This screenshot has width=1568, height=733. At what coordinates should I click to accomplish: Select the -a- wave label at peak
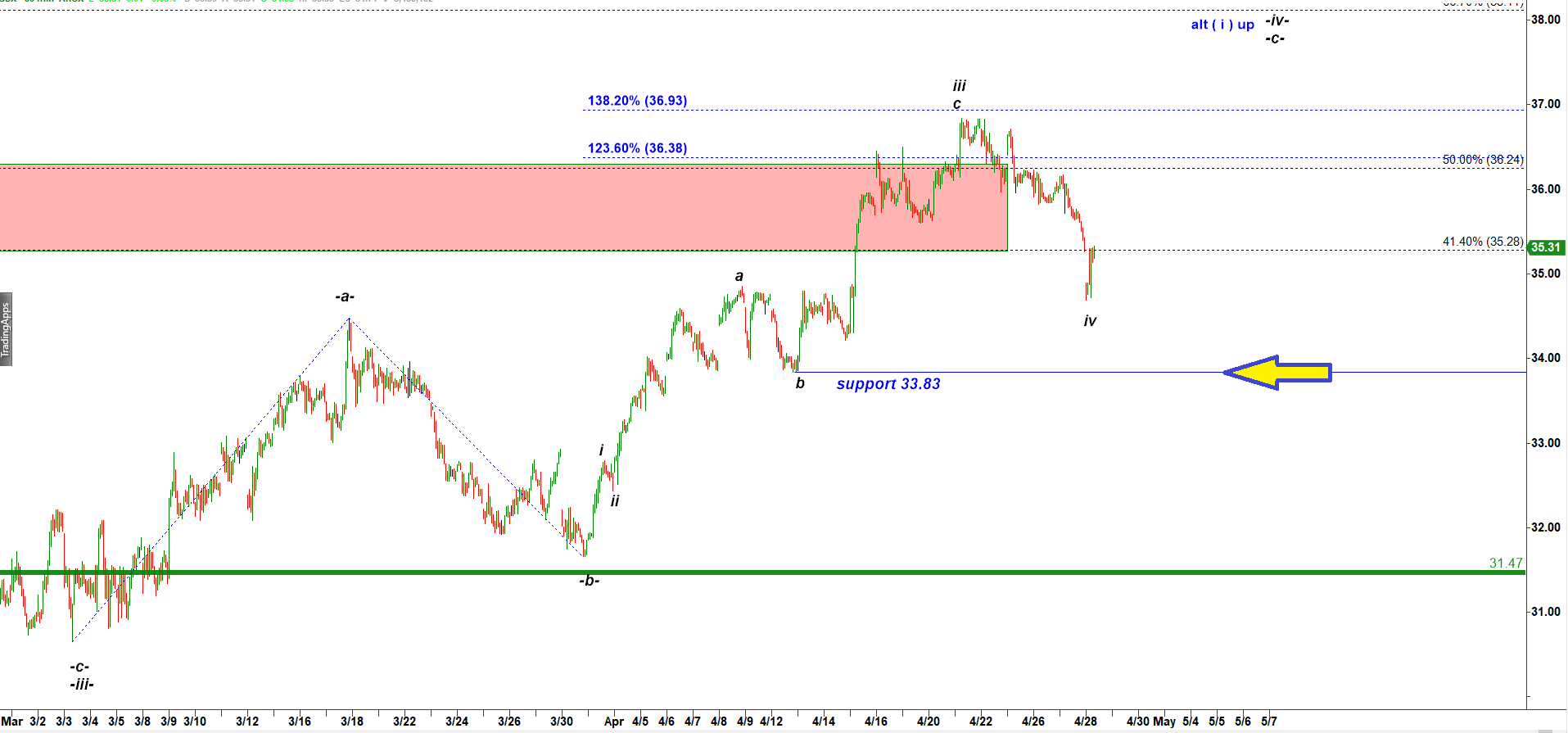click(345, 296)
